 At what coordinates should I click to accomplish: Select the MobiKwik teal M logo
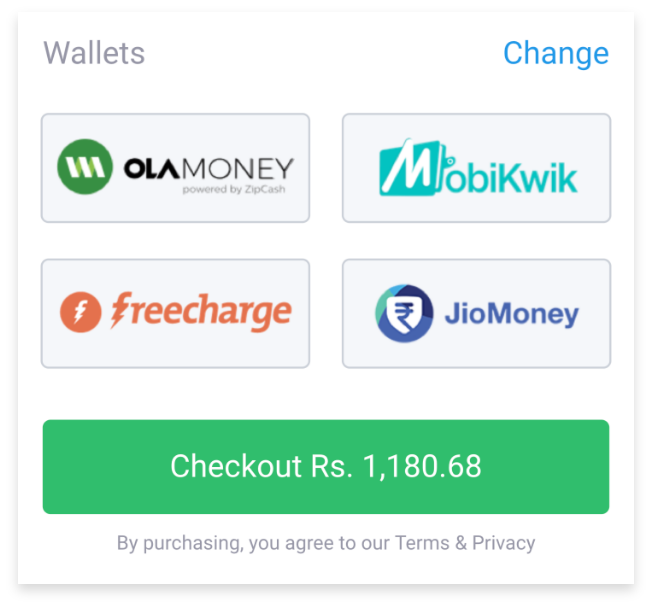[410, 167]
